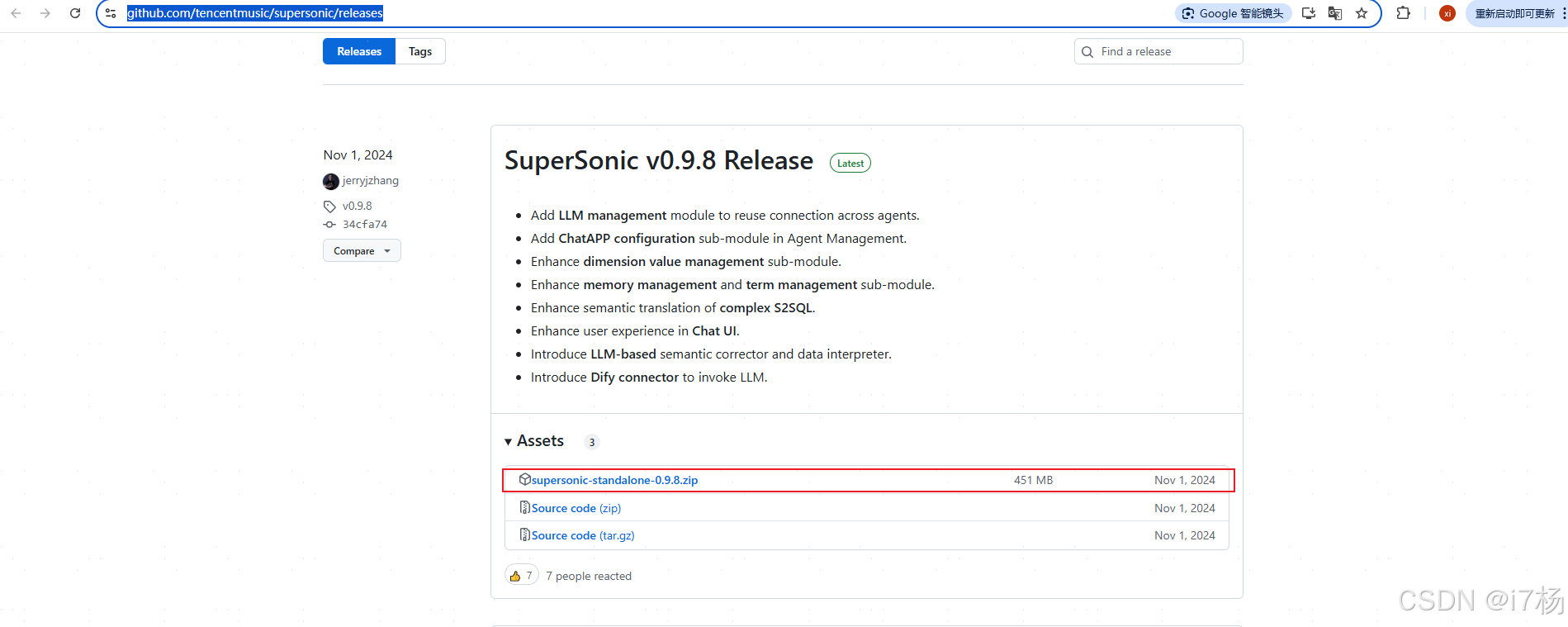Viewport: 1568px width, 627px height.
Task: Select the github.com URL in the address bar
Action: coord(255,13)
